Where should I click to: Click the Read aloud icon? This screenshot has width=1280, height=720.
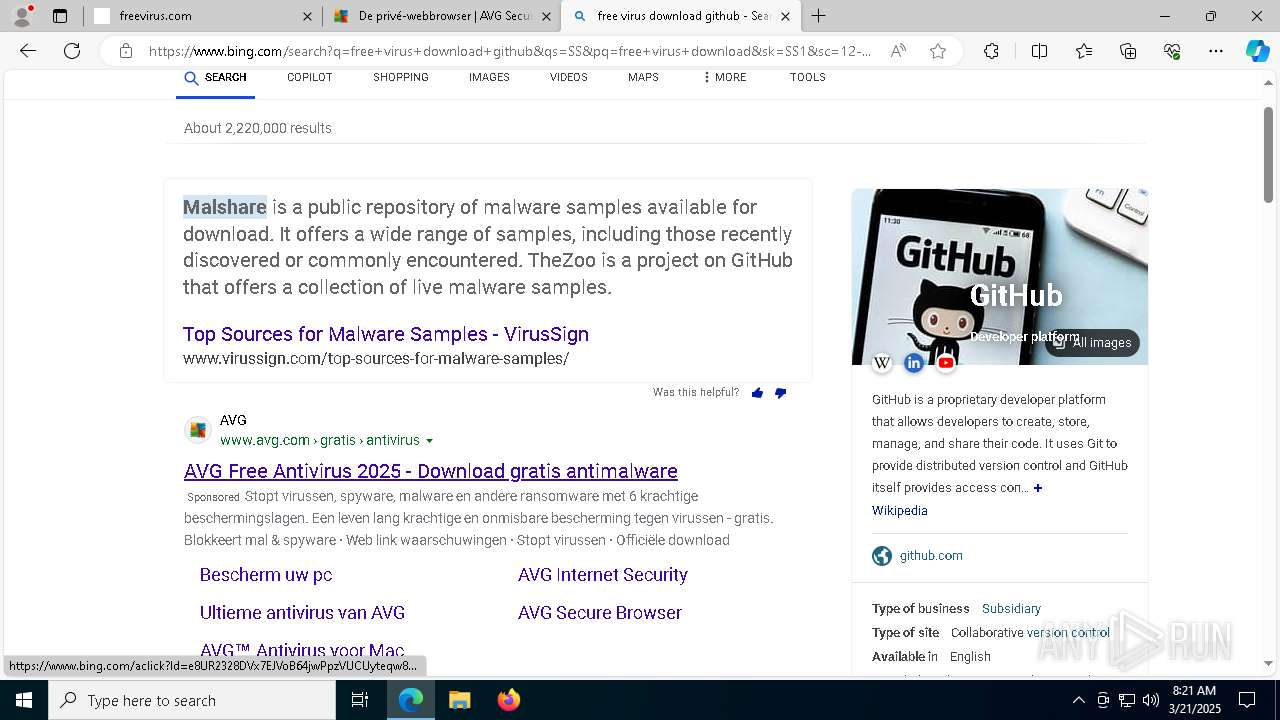click(898, 51)
